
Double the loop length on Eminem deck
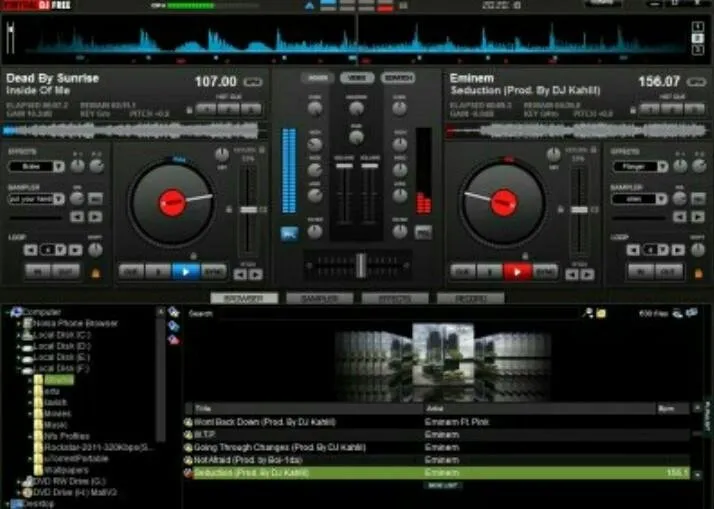click(x=678, y=250)
